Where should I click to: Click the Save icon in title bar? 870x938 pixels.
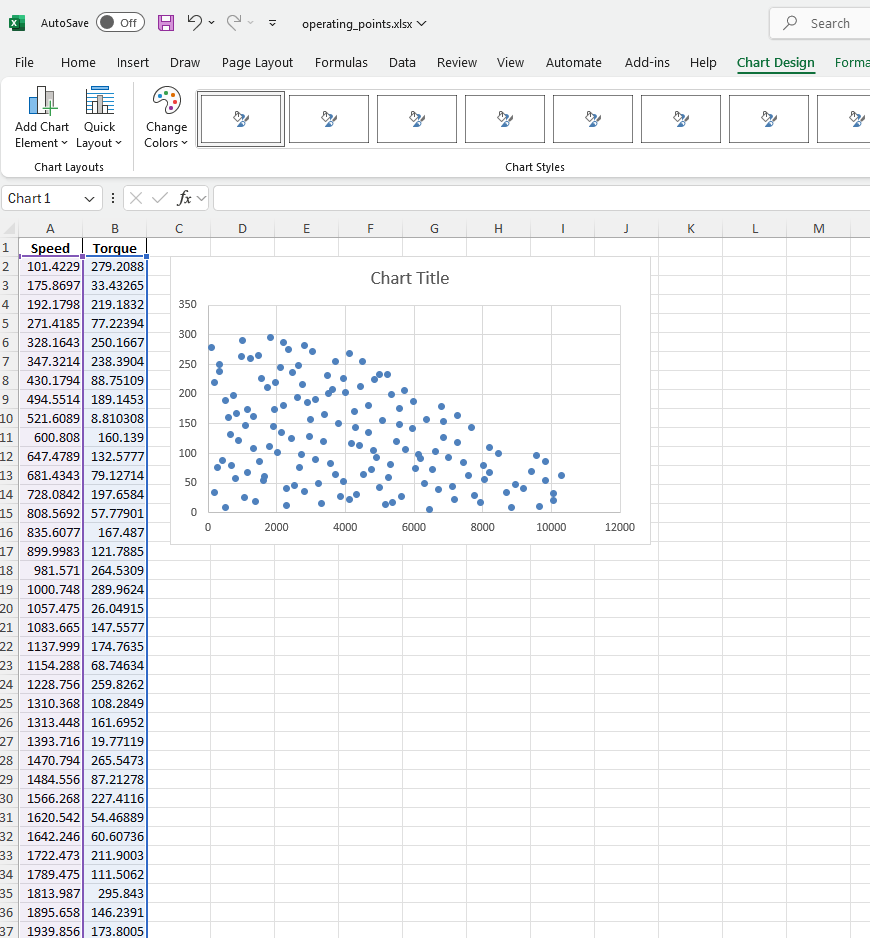pos(166,23)
